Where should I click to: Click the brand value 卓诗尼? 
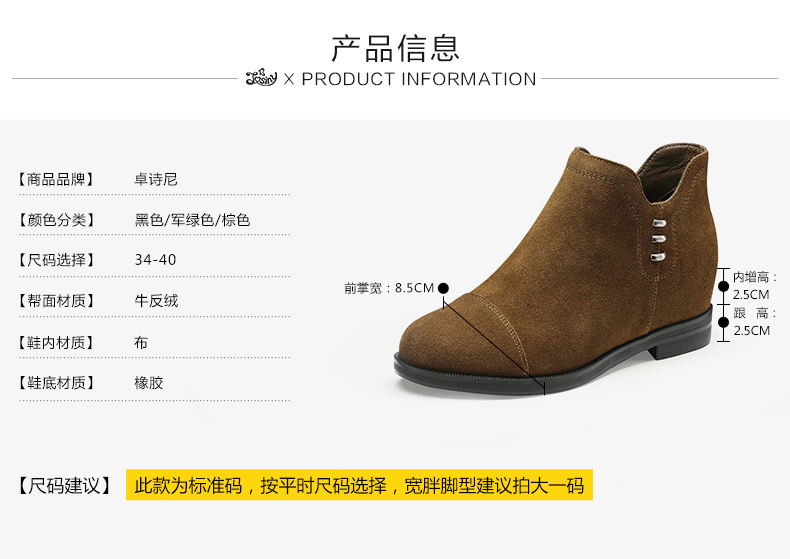156,179
